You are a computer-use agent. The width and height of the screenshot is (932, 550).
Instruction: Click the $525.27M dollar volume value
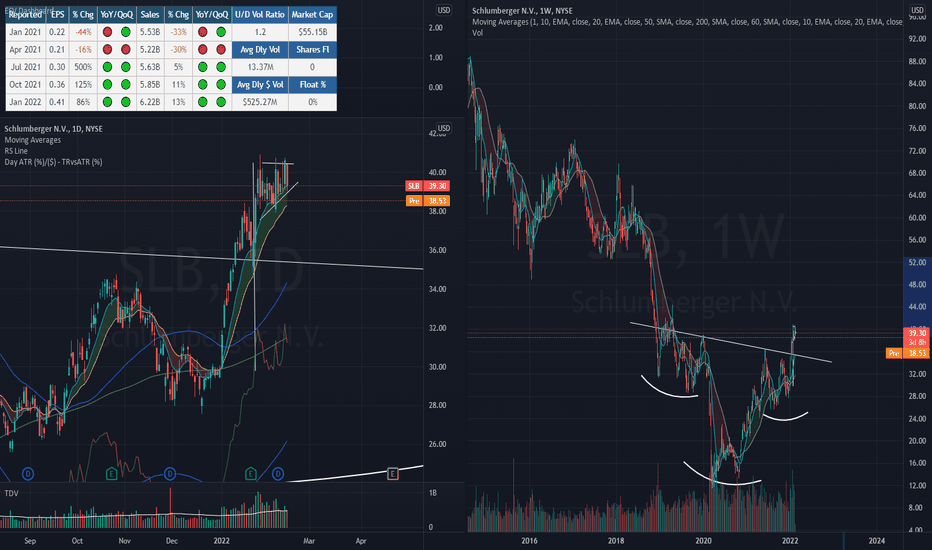click(260, 102)
